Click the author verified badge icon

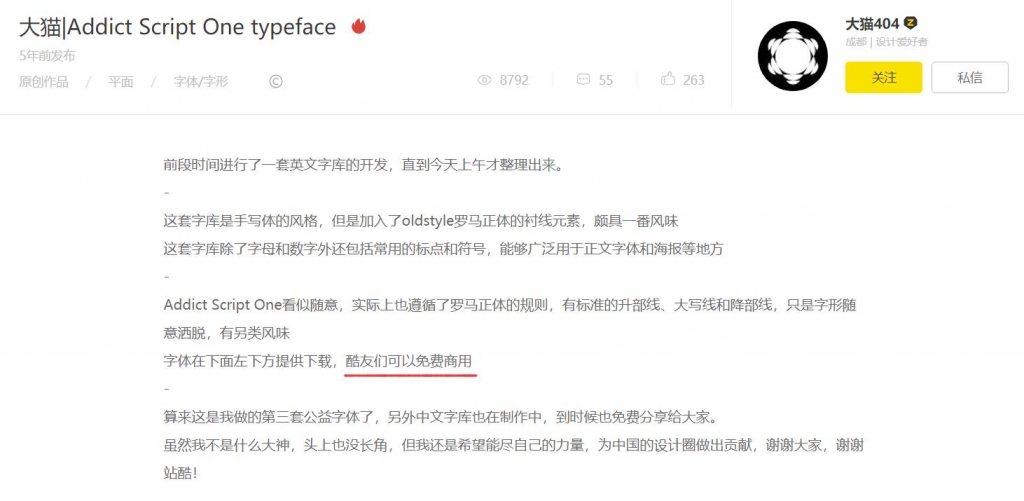pos(910,24)
